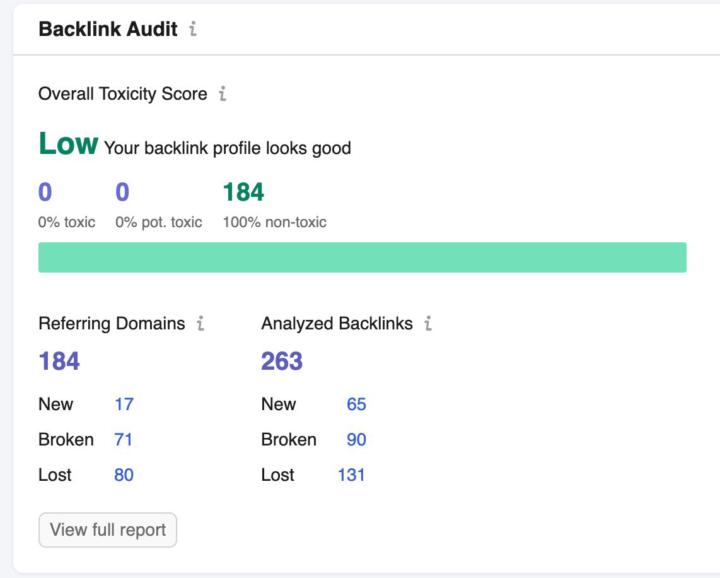This screenshot has height=578, width=720.
Task: Click the Low toxicity score label
Action: pyautogui.click(x=68, y=143)
